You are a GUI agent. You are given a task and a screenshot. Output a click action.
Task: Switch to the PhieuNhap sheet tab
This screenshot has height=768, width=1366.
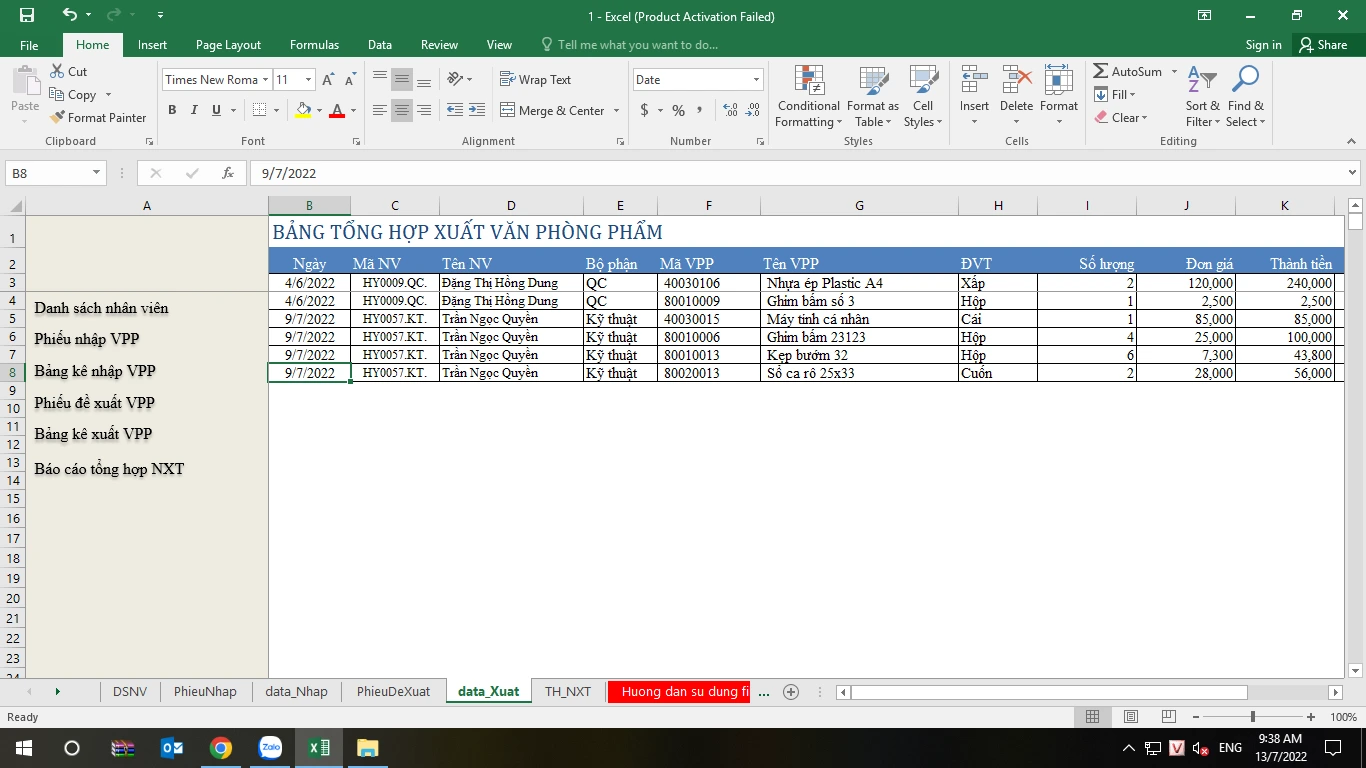[x=205, y=691]
